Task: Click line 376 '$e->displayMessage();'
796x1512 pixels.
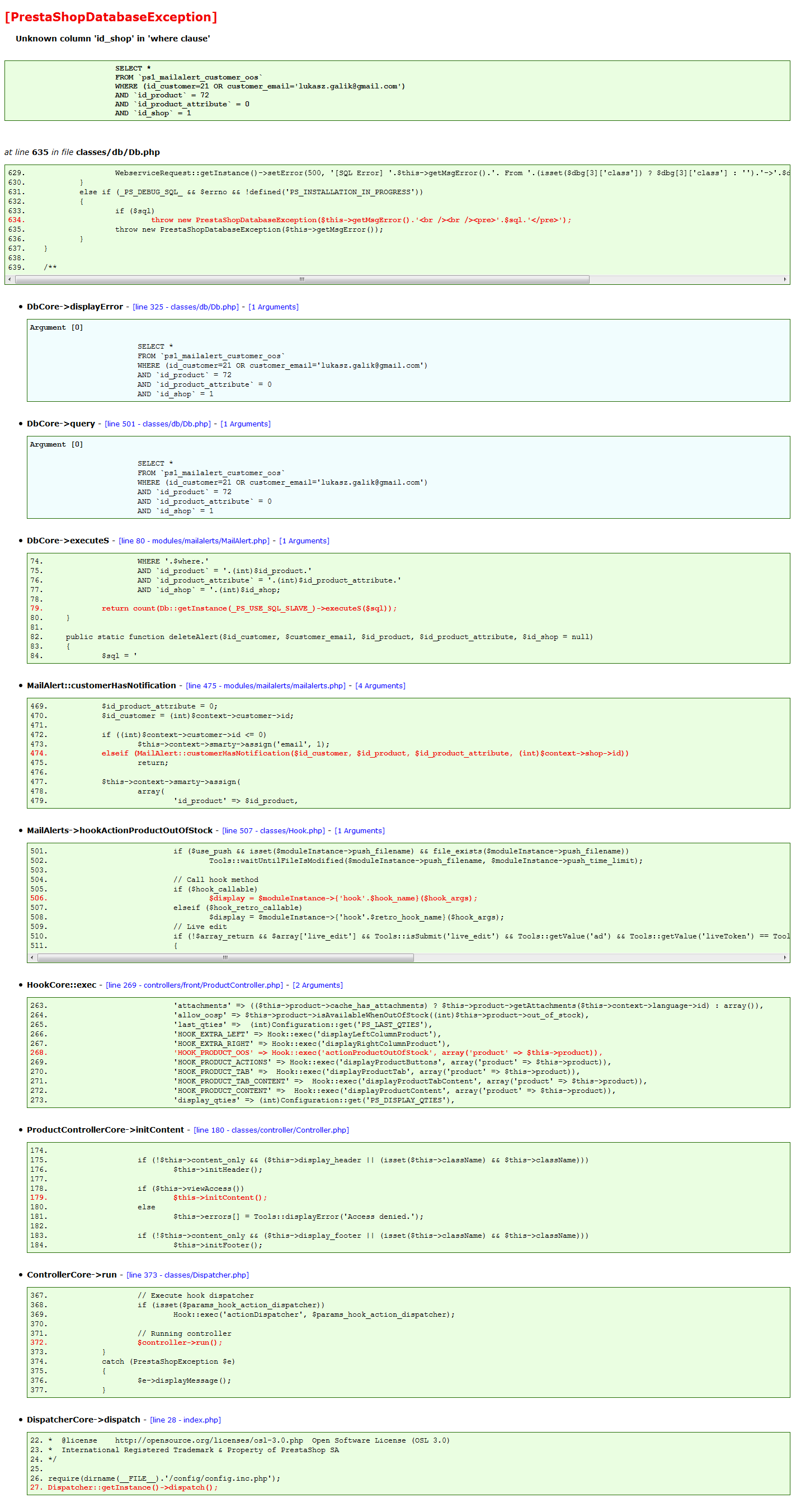Action: pos(184,1380)
